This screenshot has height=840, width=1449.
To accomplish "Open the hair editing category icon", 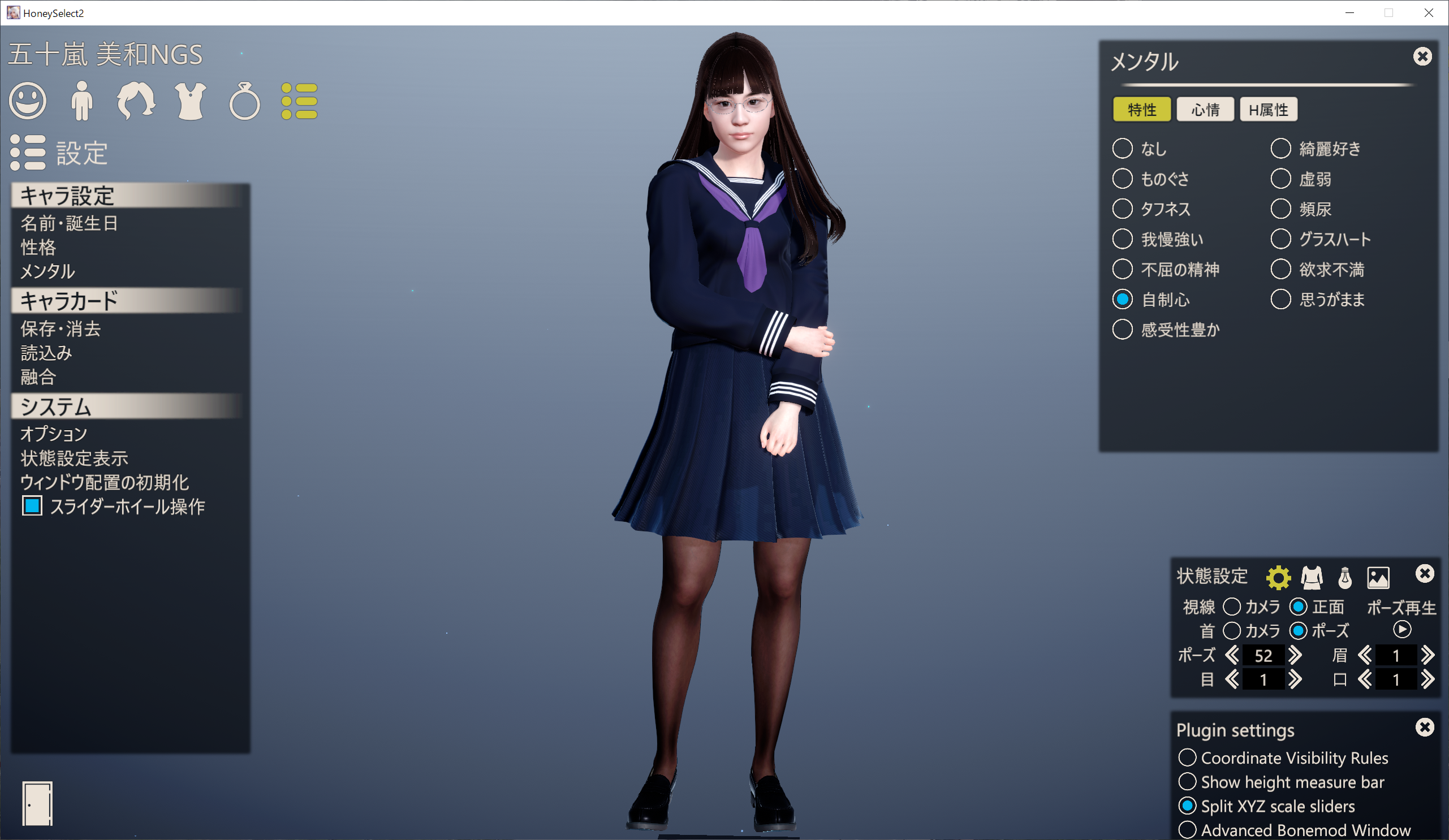I will point(136,101).
